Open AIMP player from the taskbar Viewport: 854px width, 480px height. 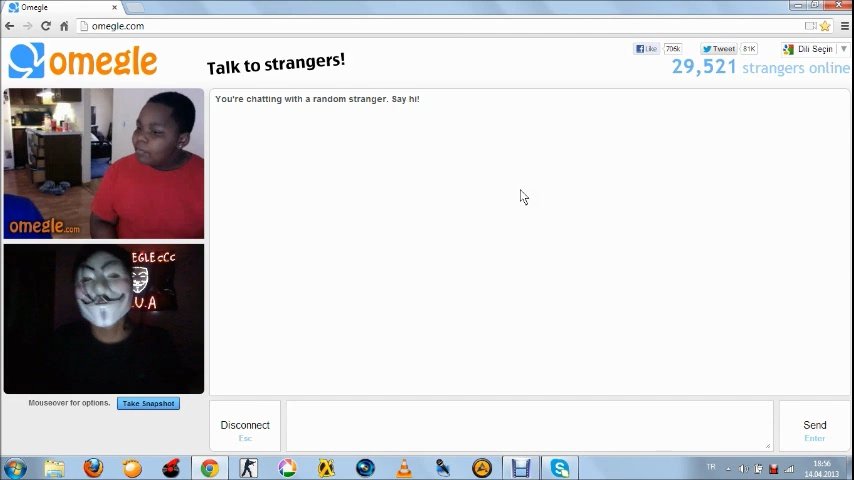click(482, 468)
